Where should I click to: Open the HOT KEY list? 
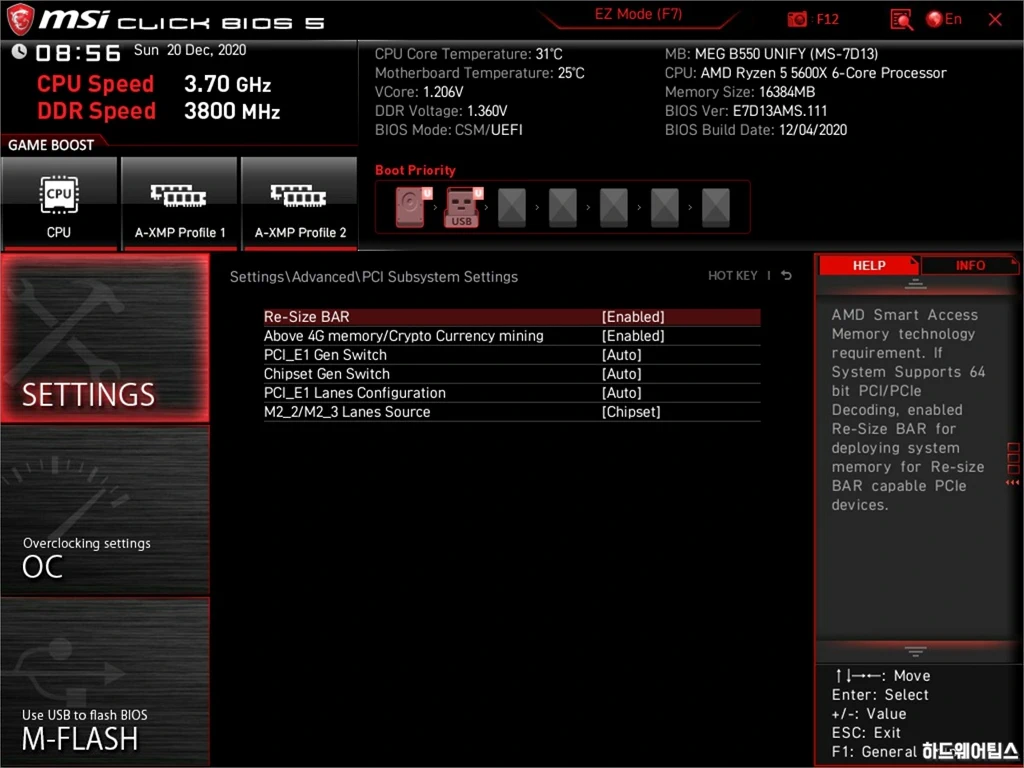732,276
